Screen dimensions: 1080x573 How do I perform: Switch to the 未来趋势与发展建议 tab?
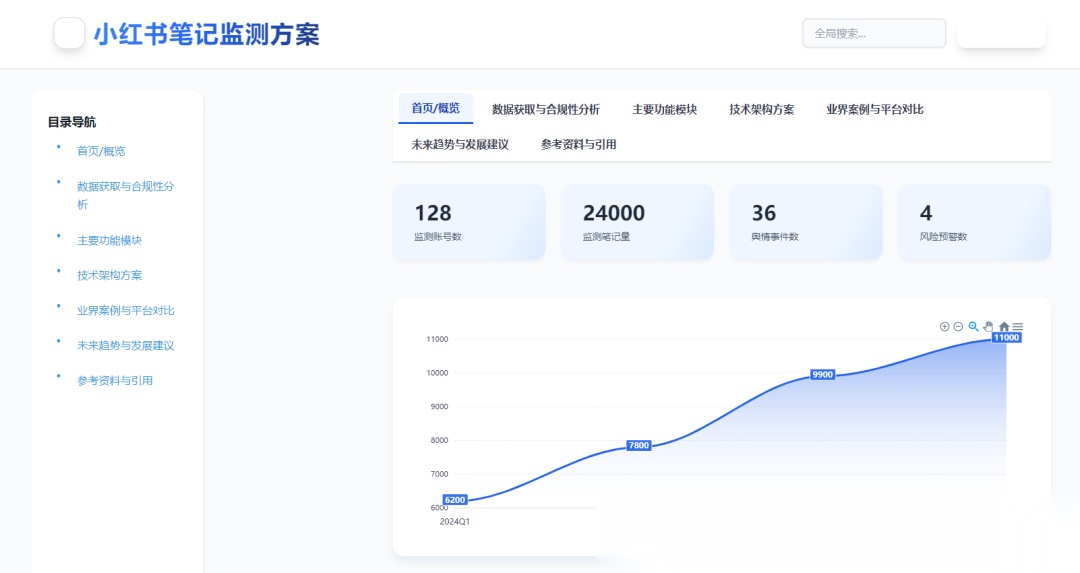[x=460, y=145]
